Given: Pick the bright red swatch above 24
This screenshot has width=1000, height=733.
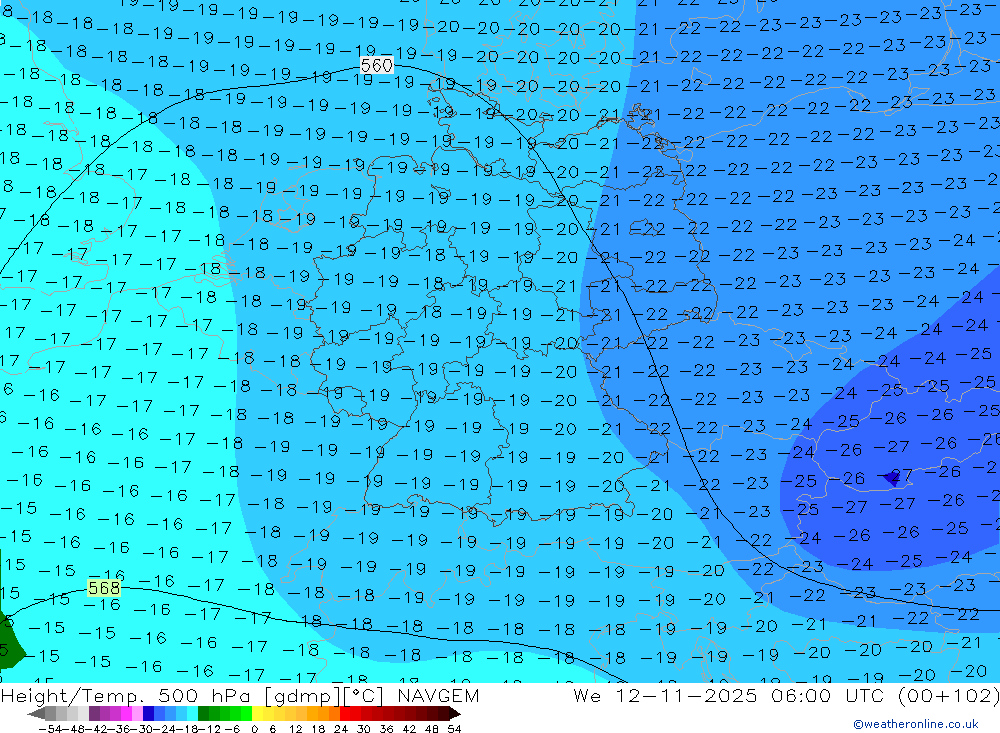Looking at the screenshot, I should 345,714.
